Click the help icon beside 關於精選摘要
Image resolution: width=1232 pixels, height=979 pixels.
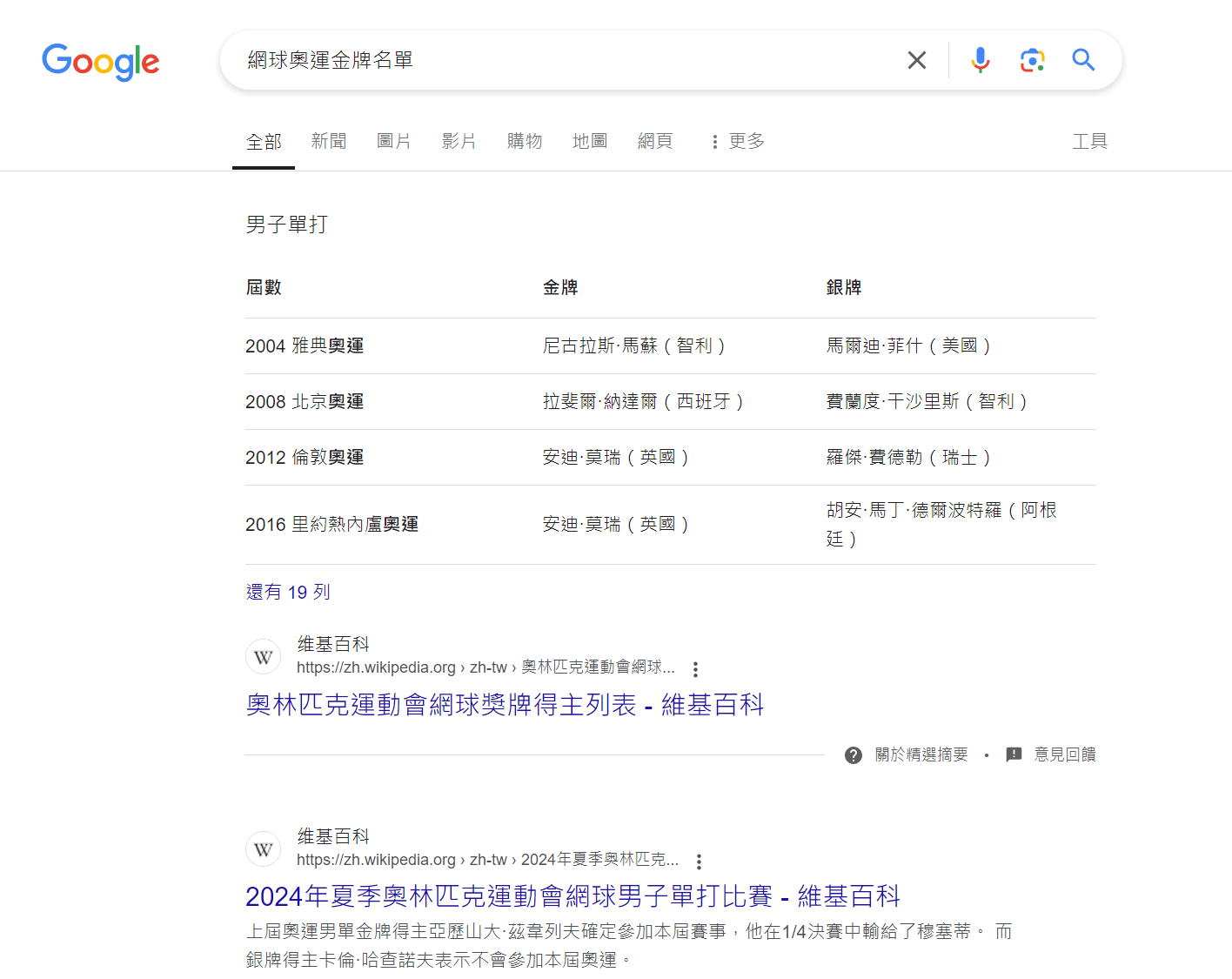(854, 755)
